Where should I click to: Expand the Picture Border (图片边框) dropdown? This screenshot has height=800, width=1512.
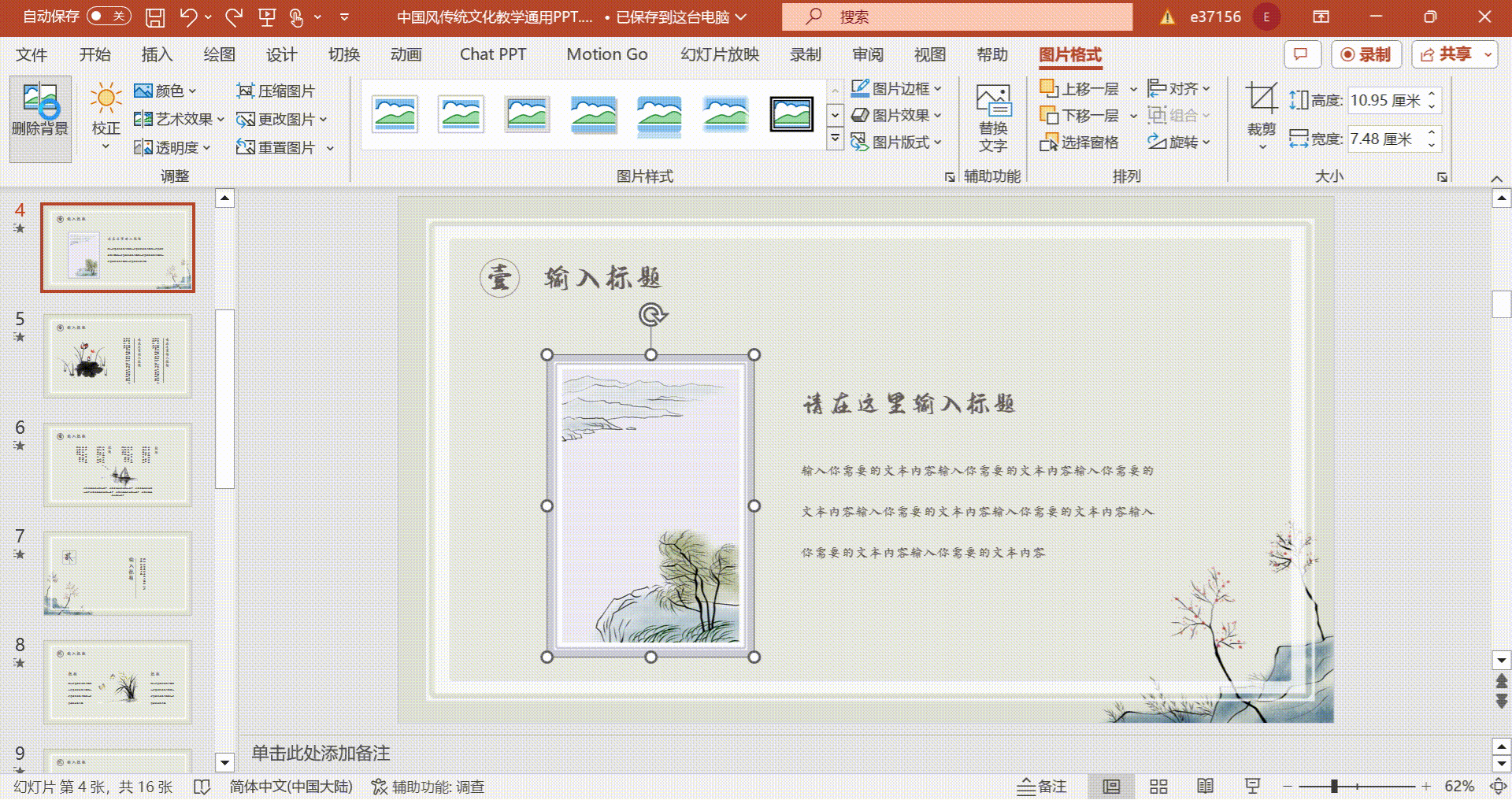937,89
